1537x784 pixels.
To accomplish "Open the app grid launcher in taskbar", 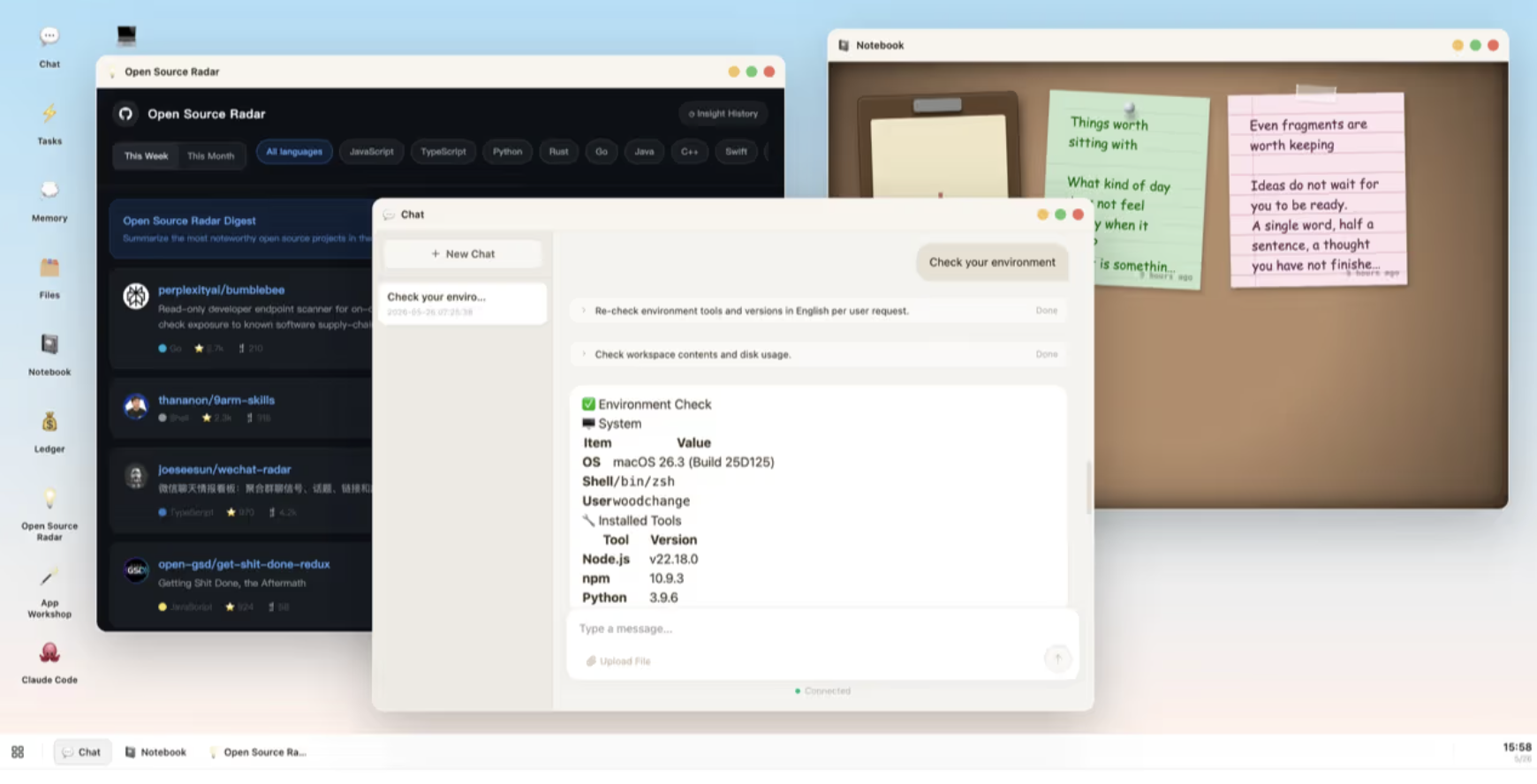I will 18,752.
